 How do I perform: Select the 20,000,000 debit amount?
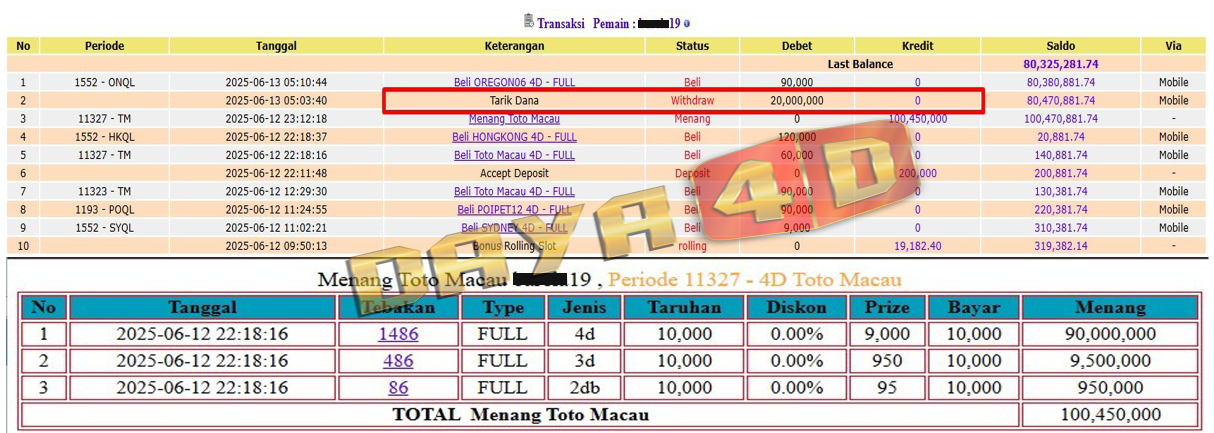[x=797, y=100]
